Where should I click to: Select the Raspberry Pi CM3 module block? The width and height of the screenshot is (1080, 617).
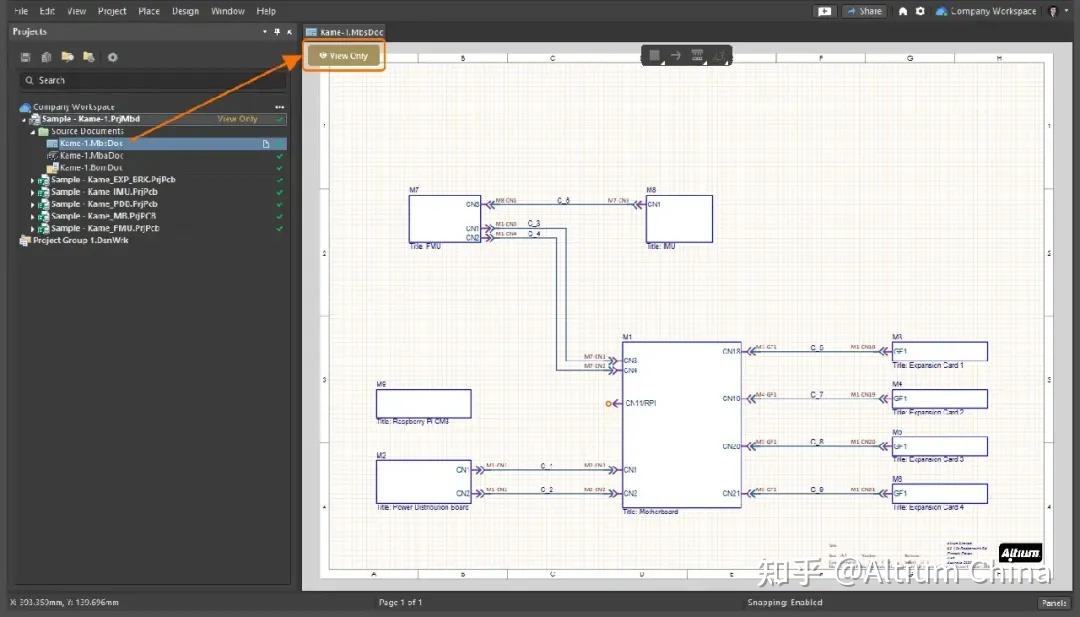point(424,404)
